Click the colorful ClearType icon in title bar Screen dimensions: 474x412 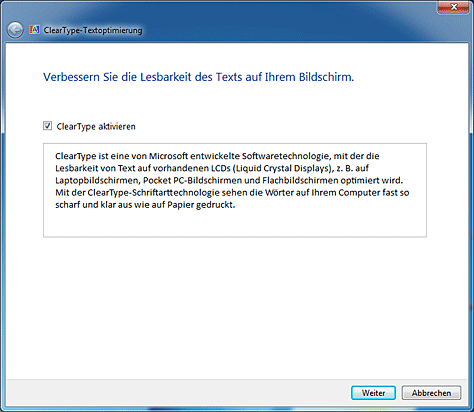(x=35, y=30)
